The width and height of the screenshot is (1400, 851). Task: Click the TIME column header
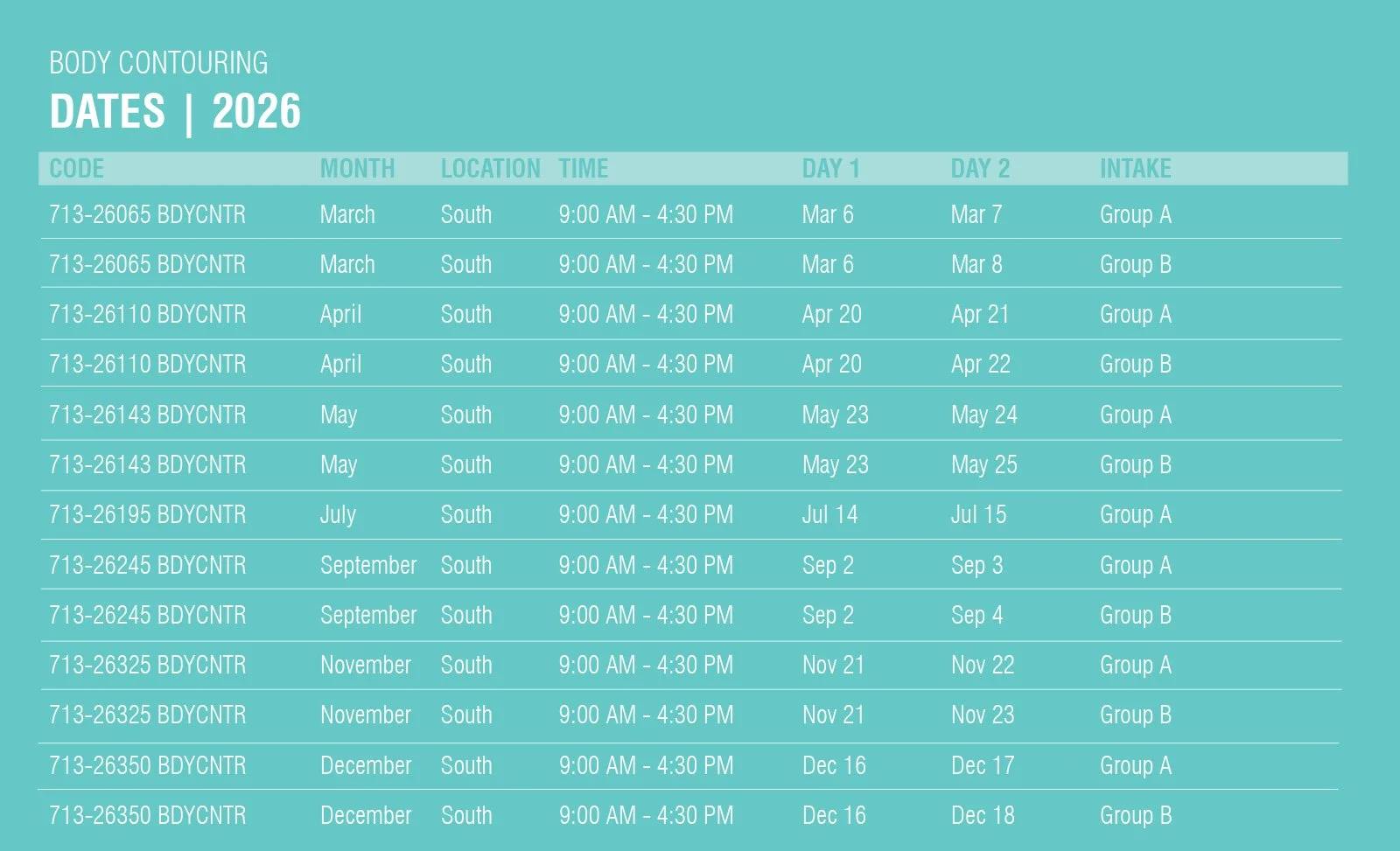coord(583,168)
